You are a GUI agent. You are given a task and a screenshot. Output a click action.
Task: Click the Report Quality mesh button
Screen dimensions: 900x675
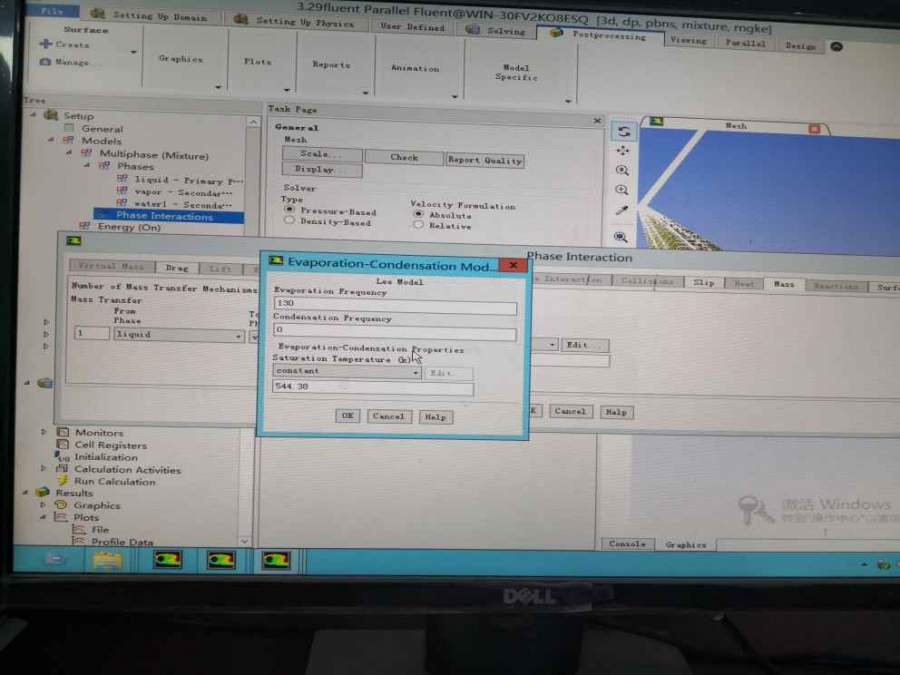click(485, 160)
